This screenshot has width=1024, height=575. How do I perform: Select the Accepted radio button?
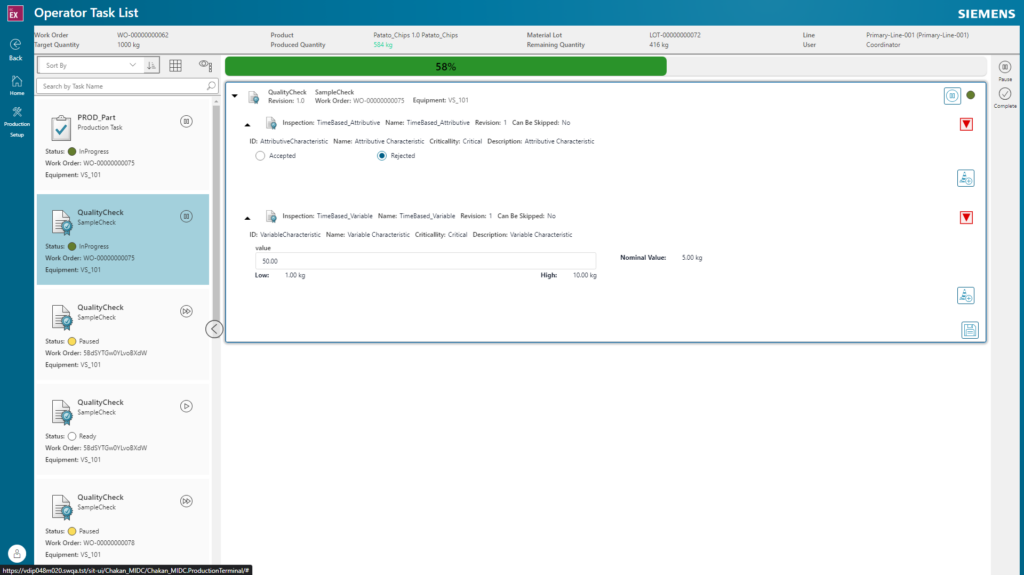(261, 156)
